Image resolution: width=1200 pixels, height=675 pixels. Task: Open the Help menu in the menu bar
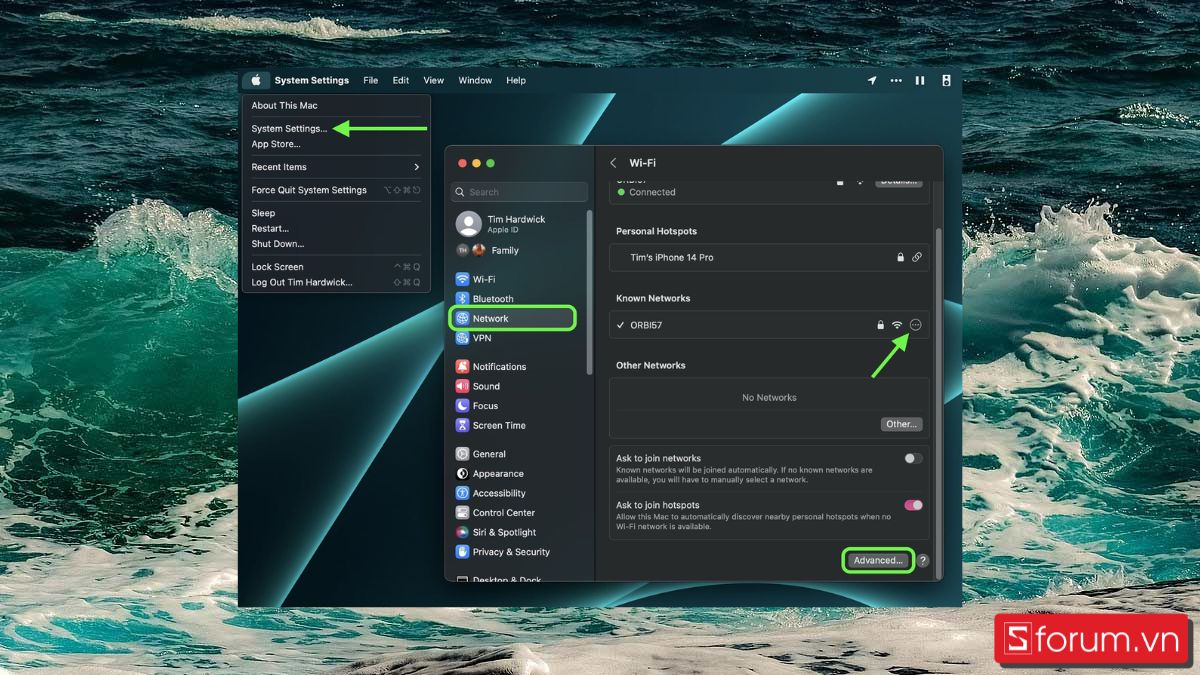click(516, 80)
